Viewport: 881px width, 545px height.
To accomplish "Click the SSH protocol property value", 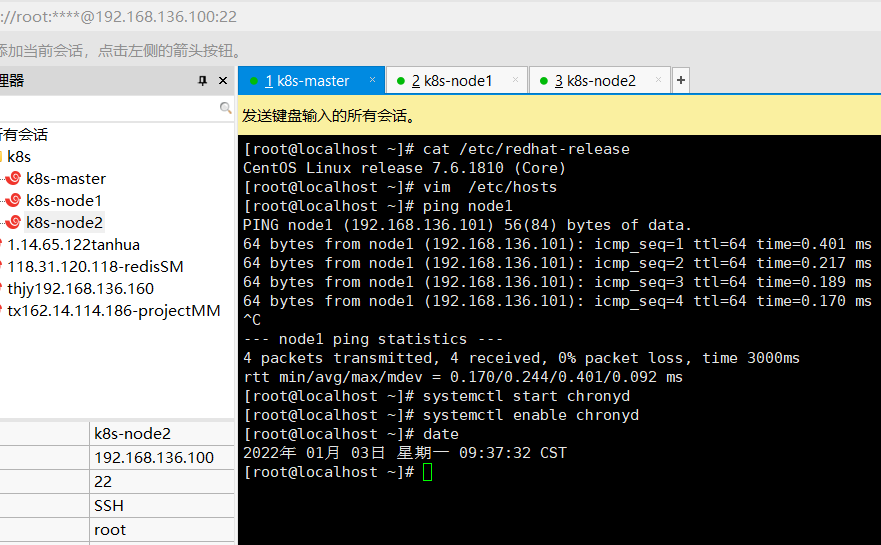I will 162,506.
